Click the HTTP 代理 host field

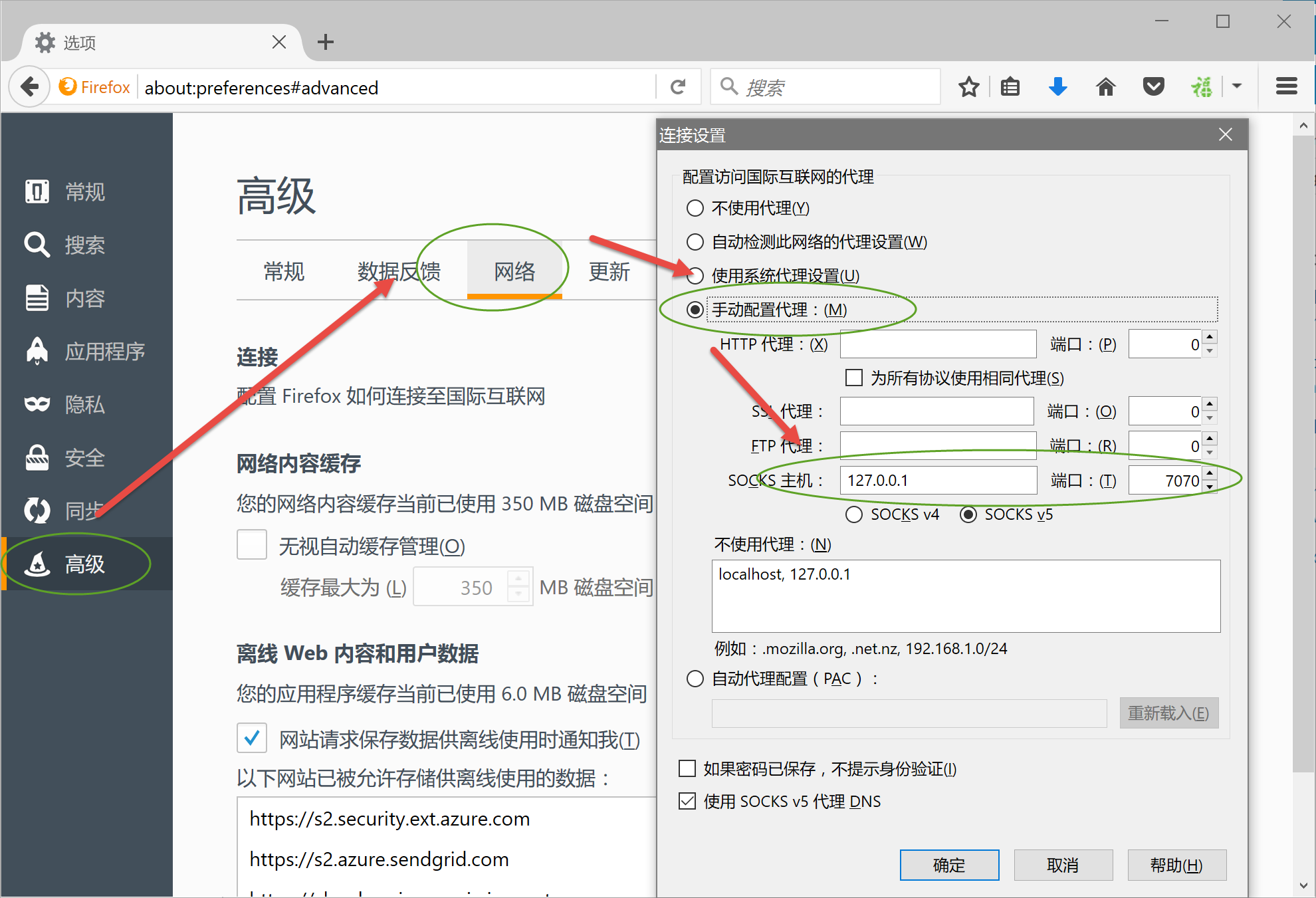click(x=938, y=344)
